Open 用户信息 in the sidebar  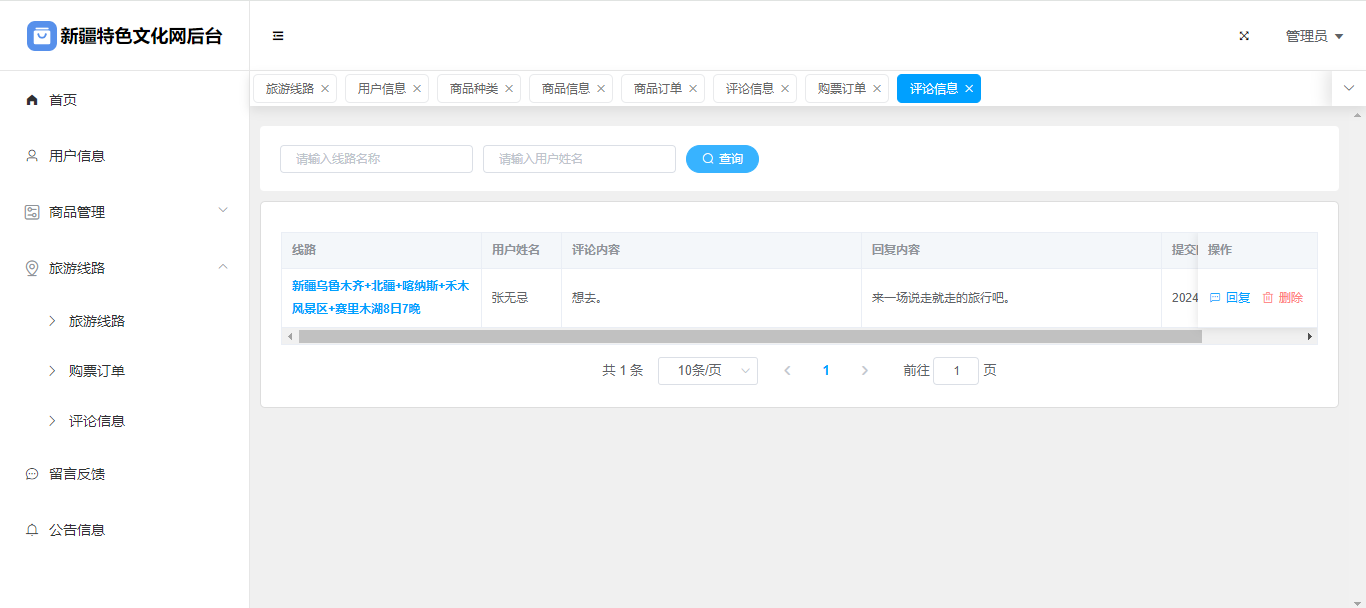77,156
